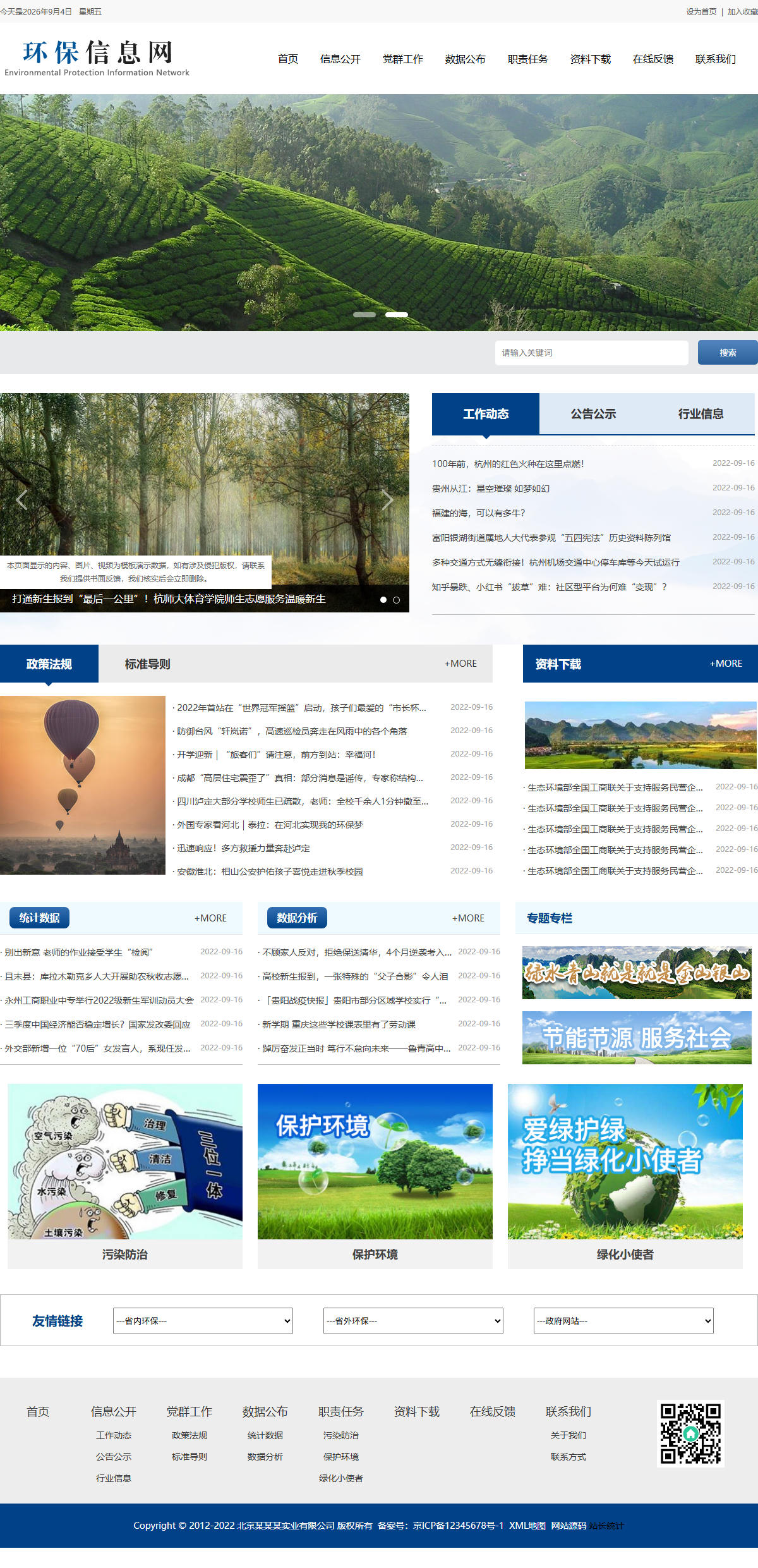
Task: Switch to the 标准导则 tab
Action: coord(147,664)
